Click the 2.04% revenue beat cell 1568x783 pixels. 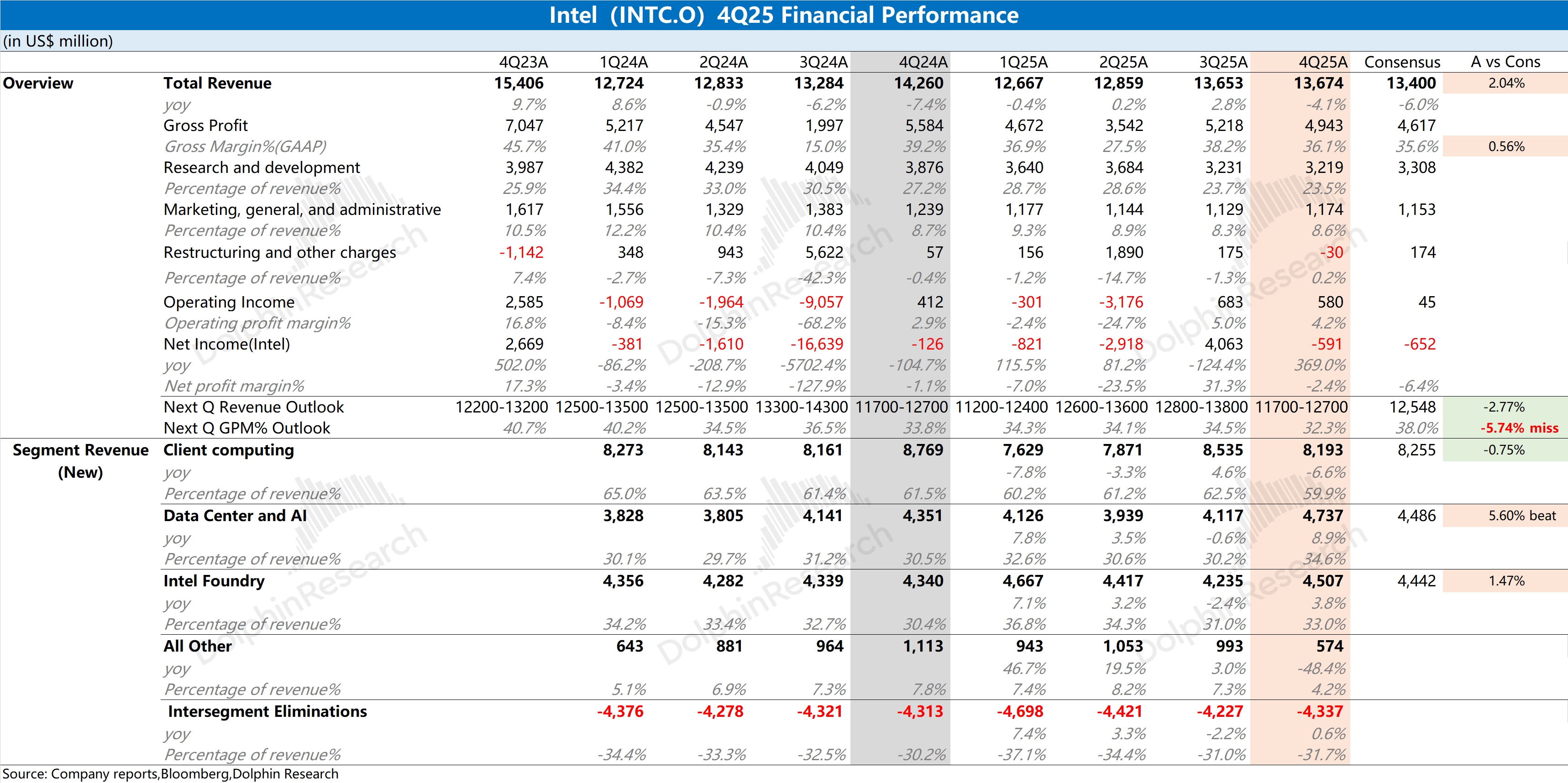click(1506, 84)
